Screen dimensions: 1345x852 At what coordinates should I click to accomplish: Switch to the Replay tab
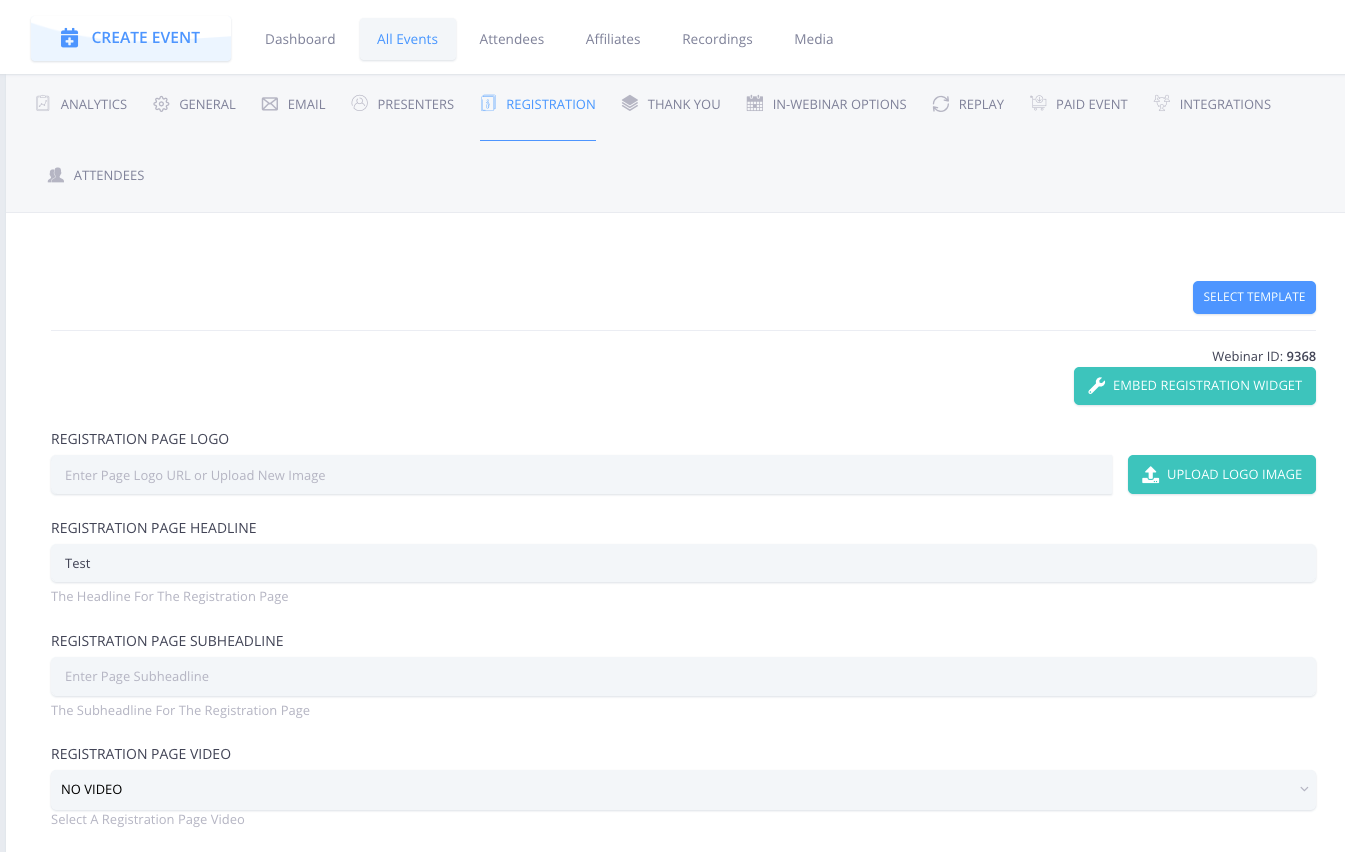968,104
